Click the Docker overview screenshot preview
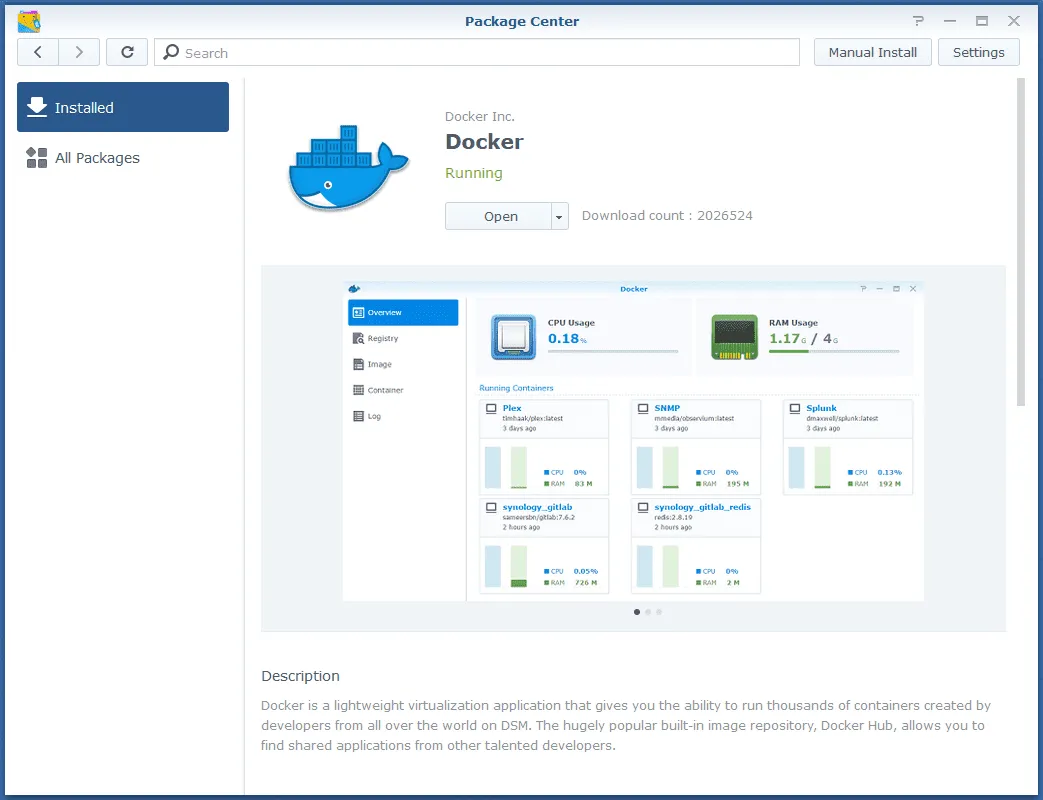The image size is (1043, 800). [633, 442]
